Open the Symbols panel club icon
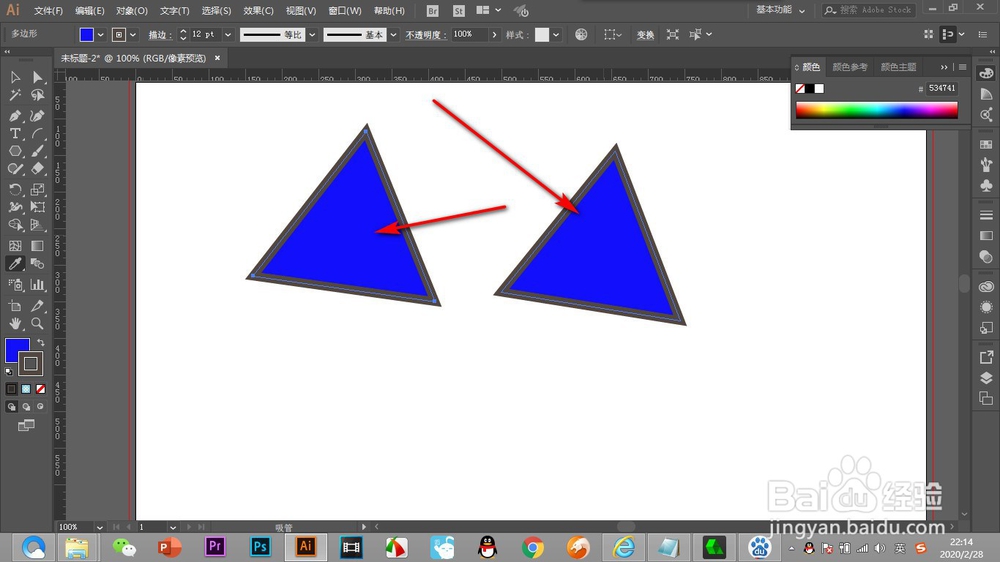Image resolution: width=1000 pixels, height=562 pixels. click(x=986, y=185)
